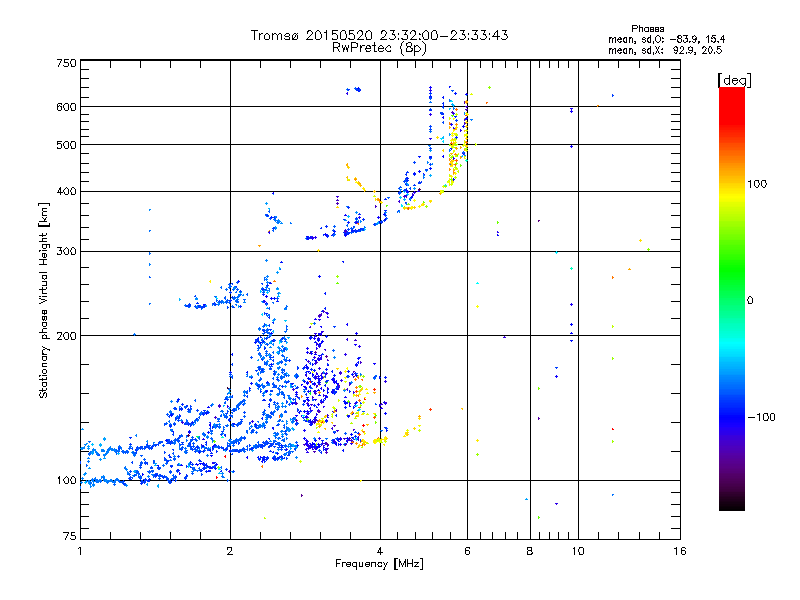The image size is (800, 600).
Task: Click the colorbar tick label '100'
Action: click(757, 184)
